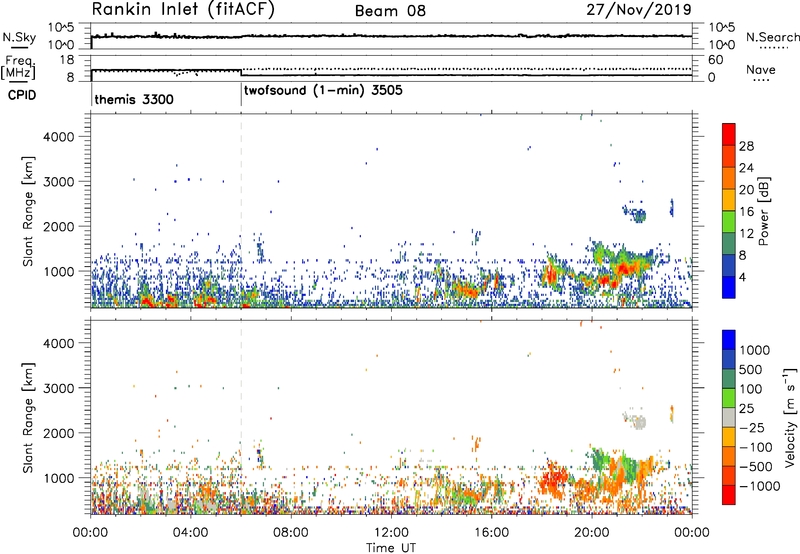This screenshot has width=800, height=554.
Task: Pick the red bottom segment of velocity colorbar
Action: (729, 495)
